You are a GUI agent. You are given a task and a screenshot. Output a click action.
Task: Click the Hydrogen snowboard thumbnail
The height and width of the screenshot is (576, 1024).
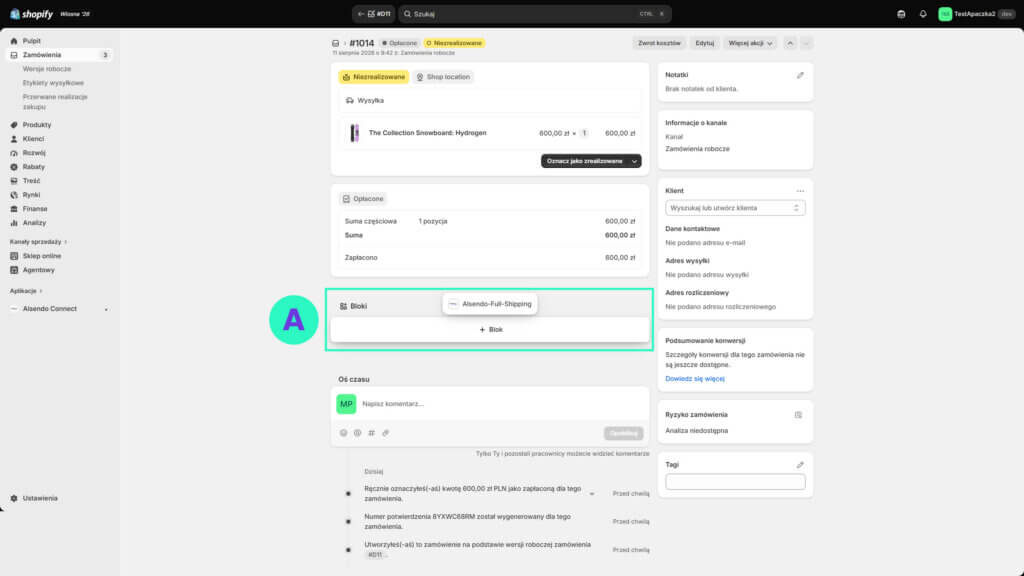[x=354, y=133]
